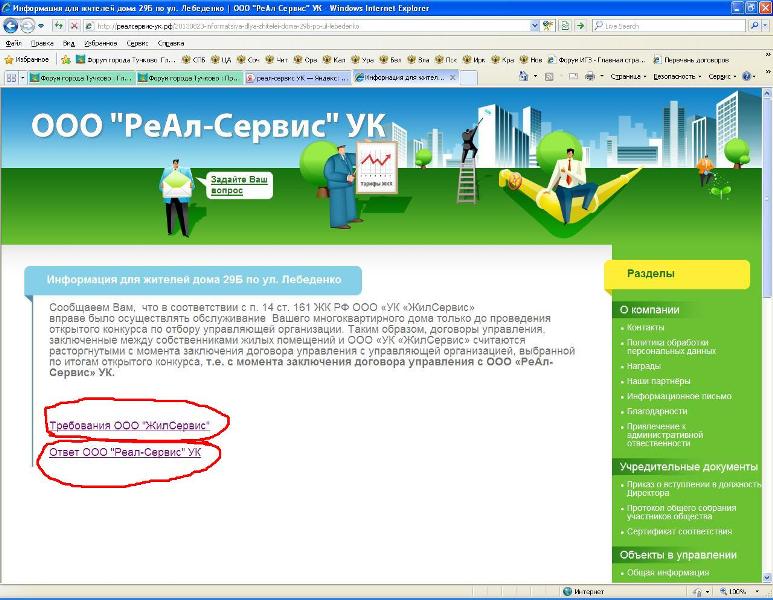
Task: Open the Безопасность command bar menu
Action: click(677, 76)
